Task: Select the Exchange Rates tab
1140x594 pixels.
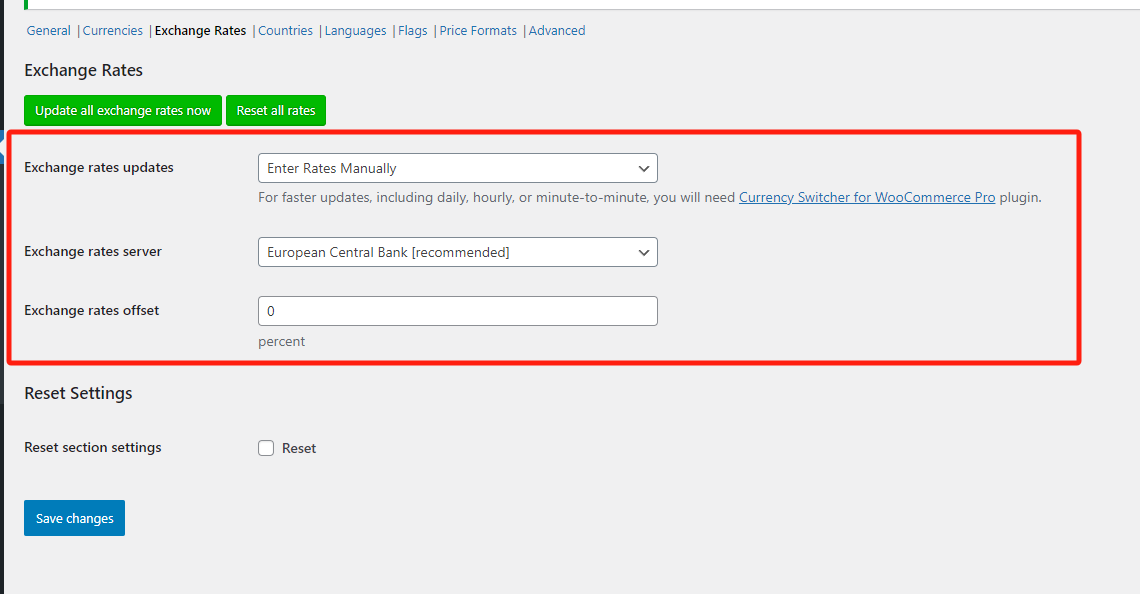Action: (x=200, y=31)
